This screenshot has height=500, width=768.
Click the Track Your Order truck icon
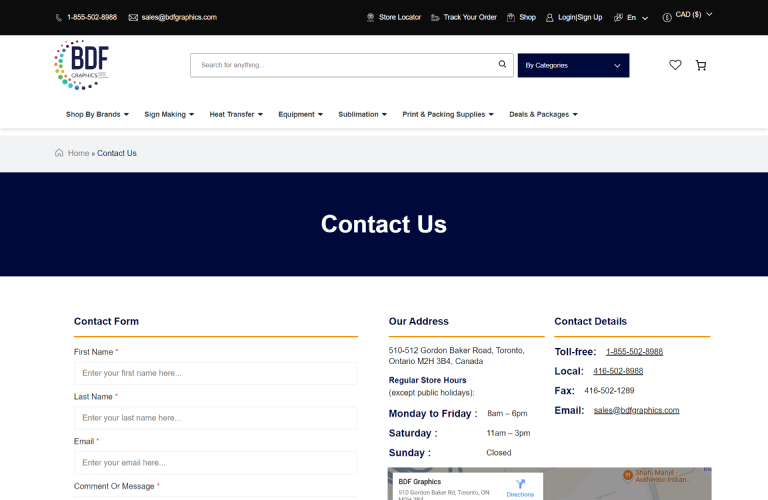click(435, 18)
